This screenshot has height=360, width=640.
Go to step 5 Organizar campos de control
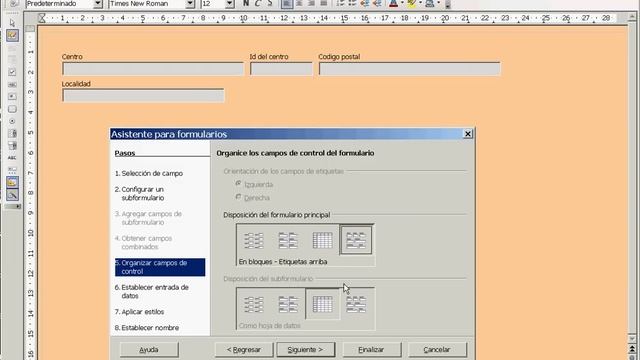pos(160,267)
